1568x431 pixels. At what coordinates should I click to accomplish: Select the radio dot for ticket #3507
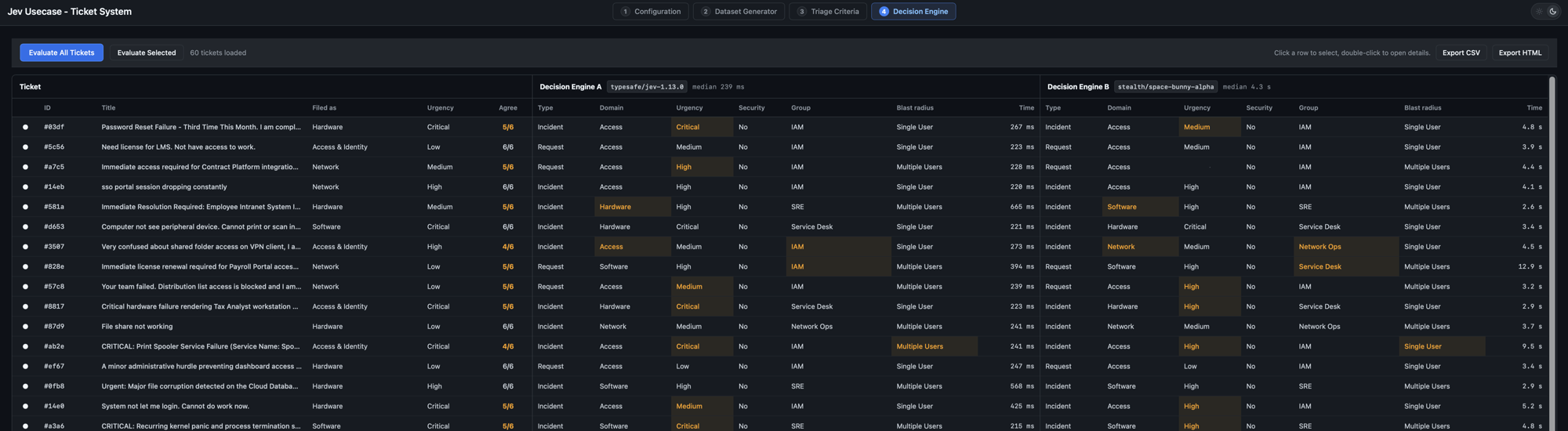tap(25, 247)
